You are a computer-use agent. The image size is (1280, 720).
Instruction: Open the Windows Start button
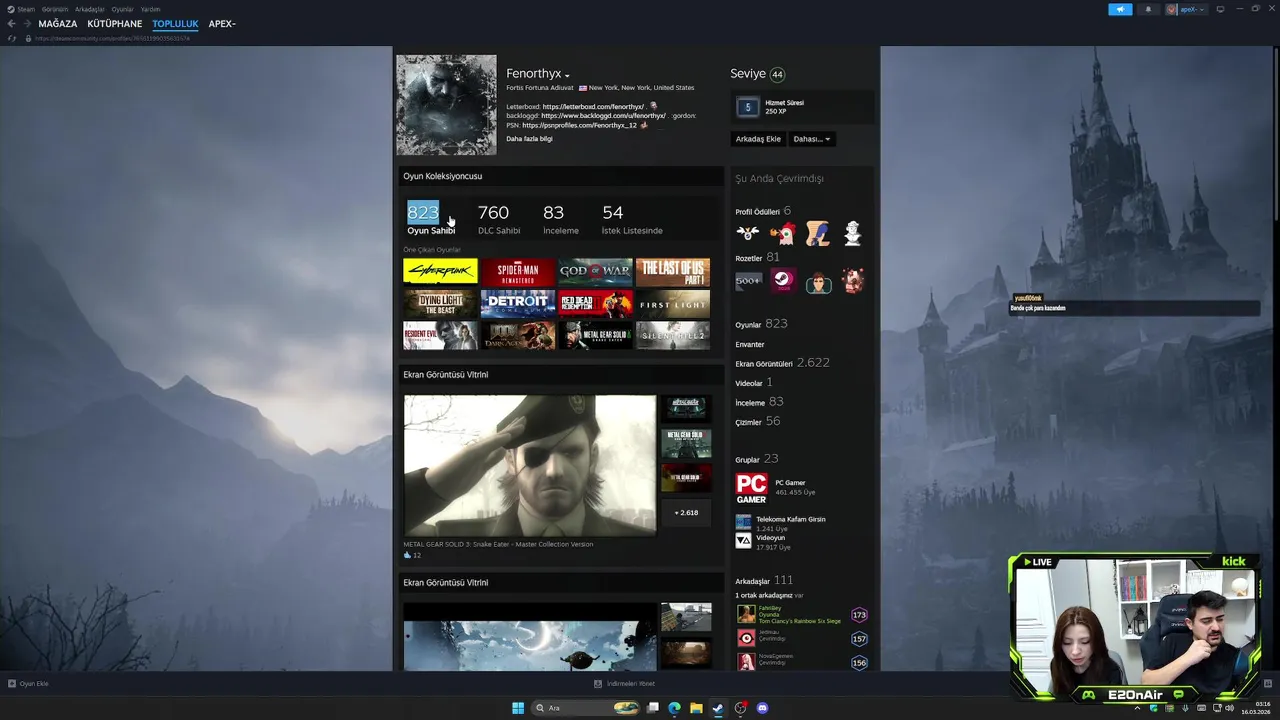(x=518, y=708)
